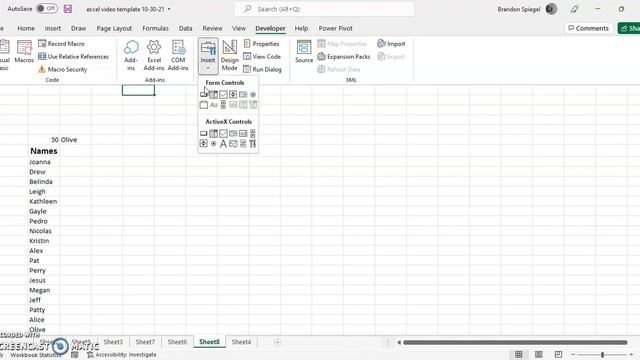Click View Code
Screen dimensions: 640x360
[262, 56]
